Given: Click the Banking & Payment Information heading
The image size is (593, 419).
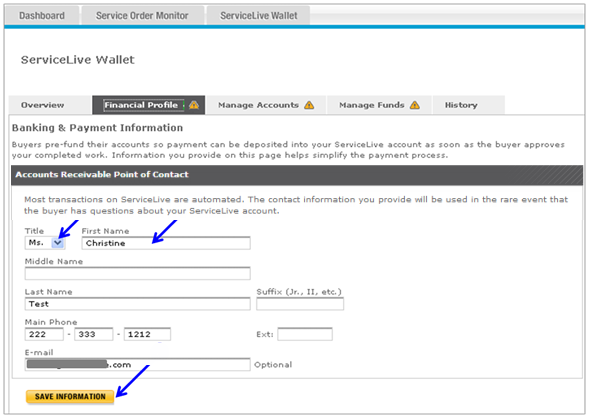Looking at the screenshot, I should point(98,128).
